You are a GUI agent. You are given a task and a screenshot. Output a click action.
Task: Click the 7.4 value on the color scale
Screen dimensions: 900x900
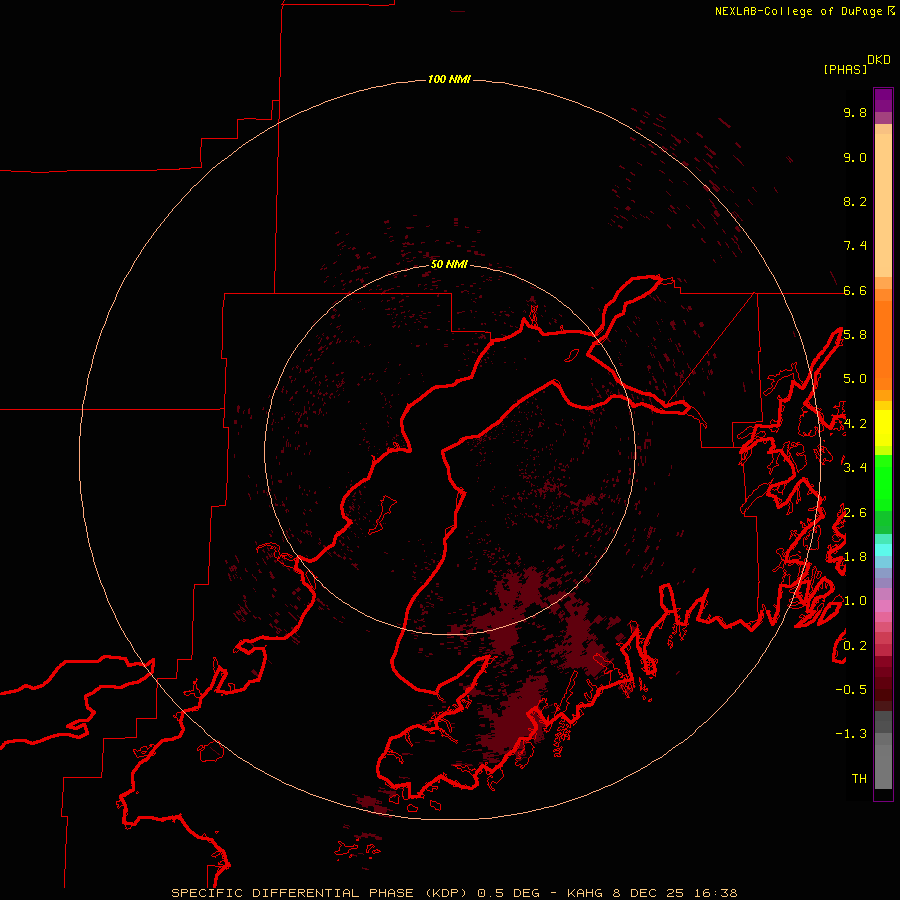(855, 246)
